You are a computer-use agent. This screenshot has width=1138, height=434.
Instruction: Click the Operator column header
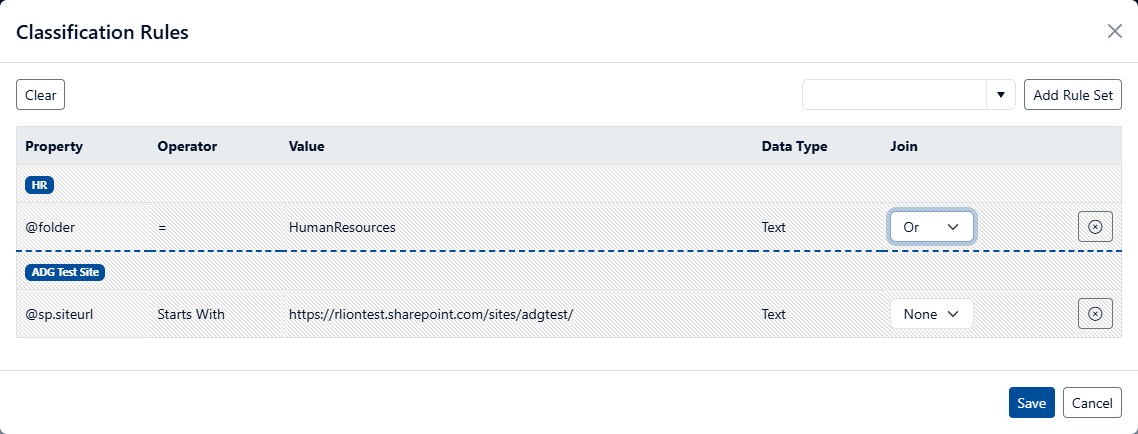[187, 146]
